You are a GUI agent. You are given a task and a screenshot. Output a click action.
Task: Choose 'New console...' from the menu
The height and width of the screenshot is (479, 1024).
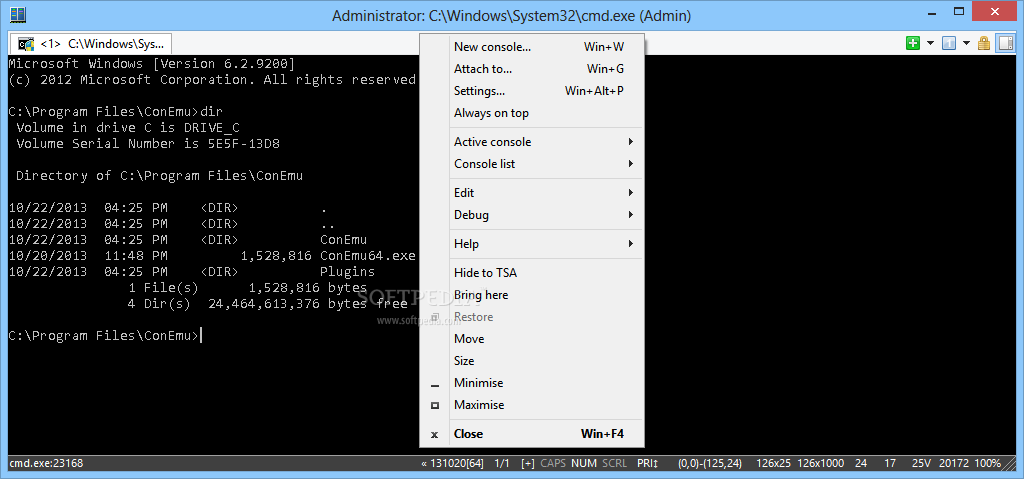click(532, 46)
